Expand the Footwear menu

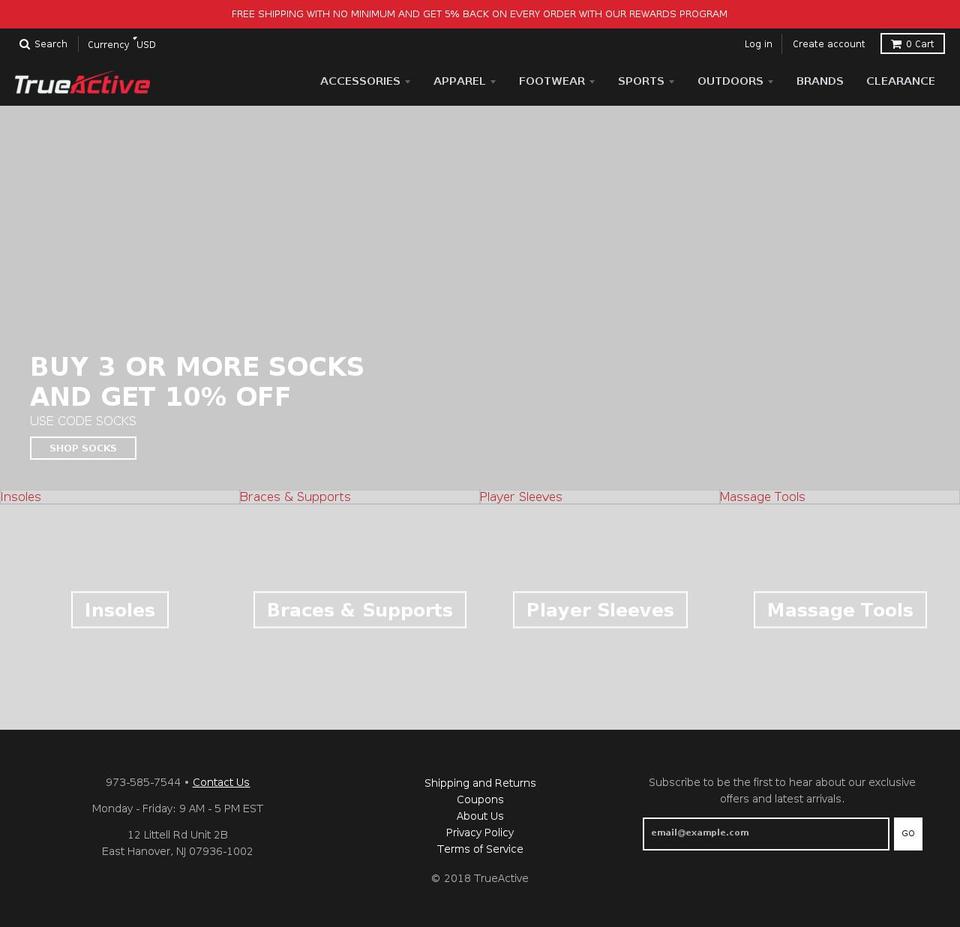557,81
